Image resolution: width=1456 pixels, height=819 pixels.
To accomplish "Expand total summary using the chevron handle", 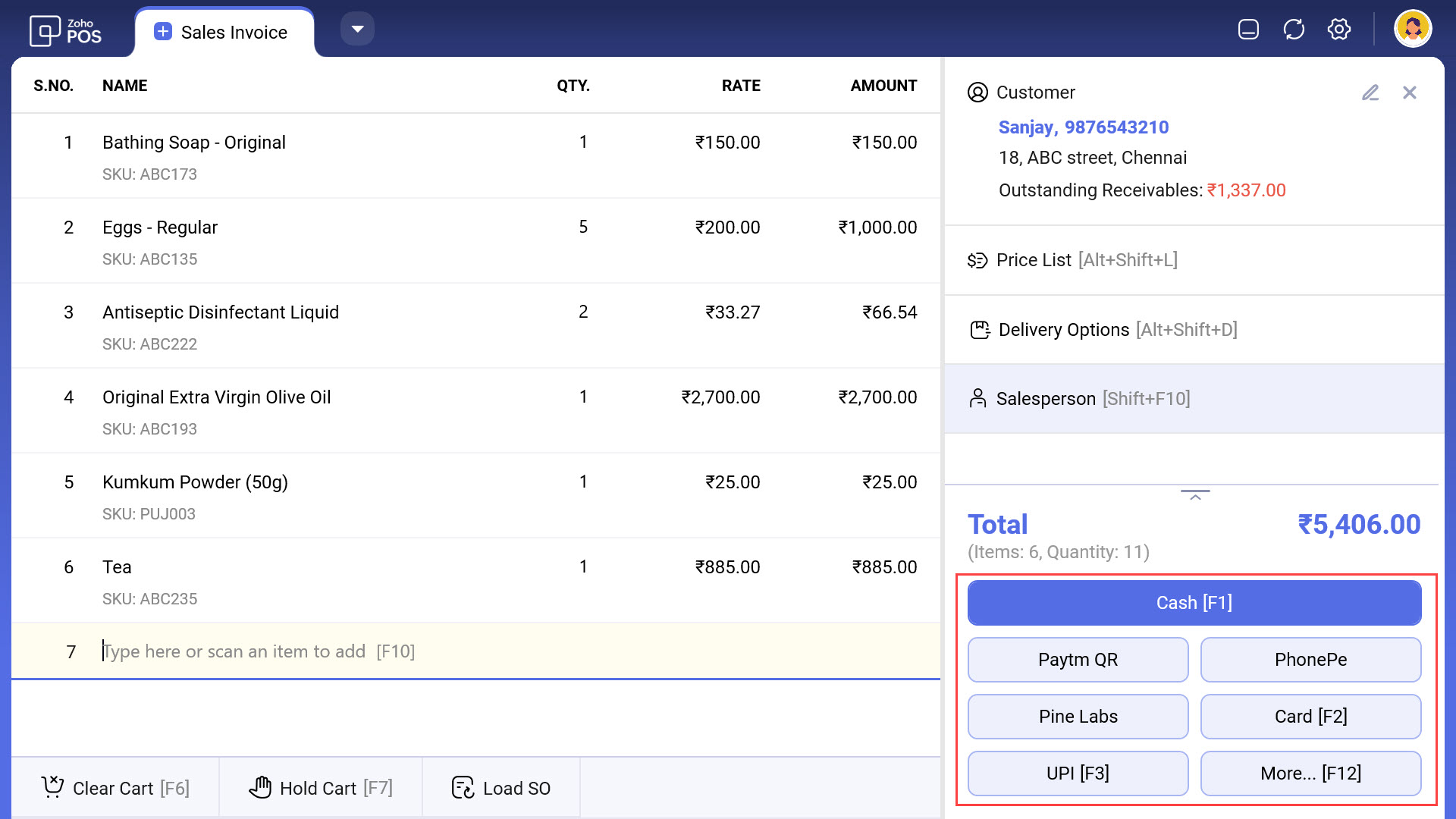I will (x=1195, y=495).
